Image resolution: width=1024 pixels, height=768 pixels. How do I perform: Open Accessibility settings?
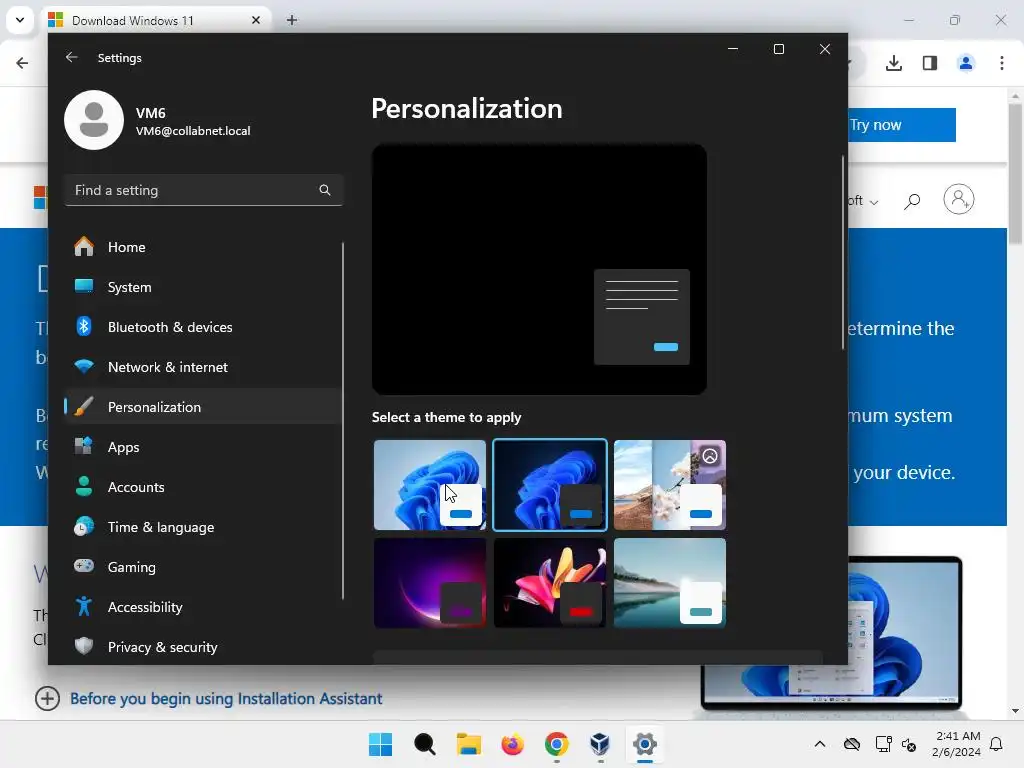click(x=202, y=606)
